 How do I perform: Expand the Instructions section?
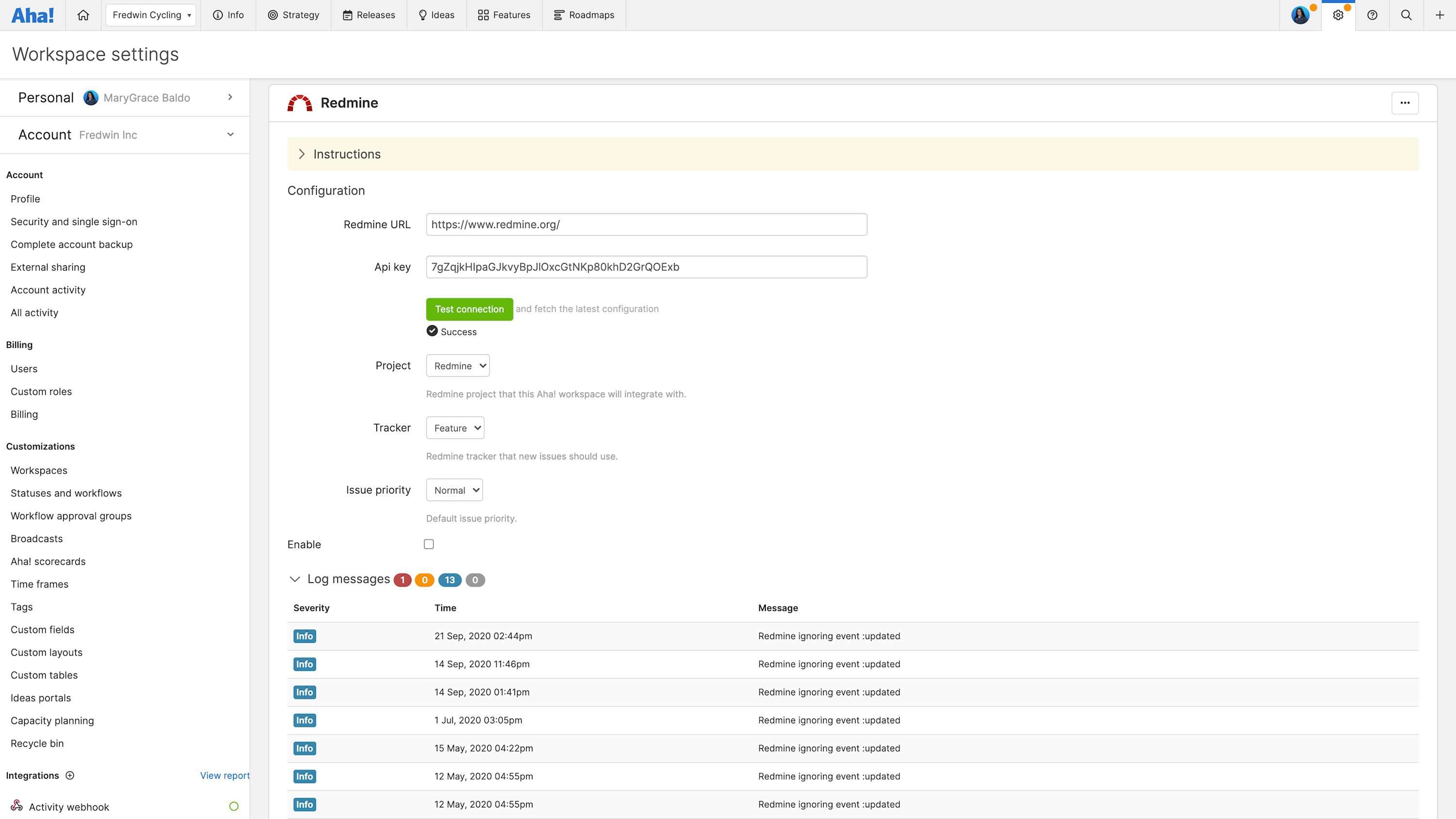302,154
